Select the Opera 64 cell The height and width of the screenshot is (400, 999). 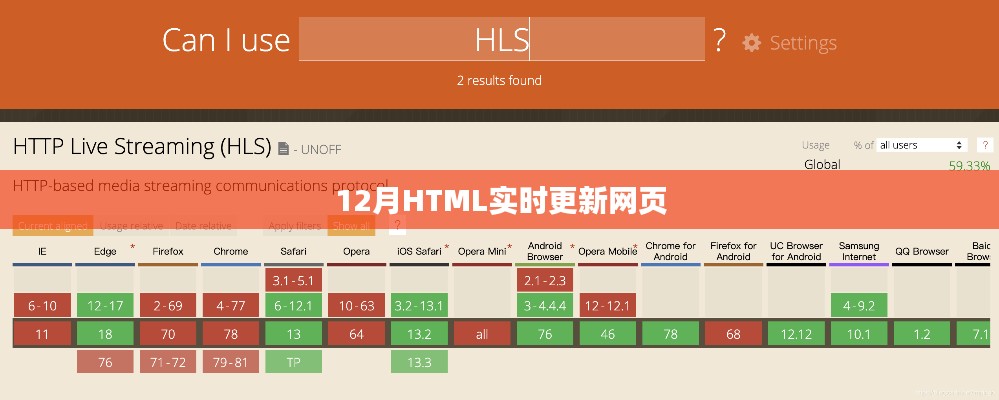[356, 334]
